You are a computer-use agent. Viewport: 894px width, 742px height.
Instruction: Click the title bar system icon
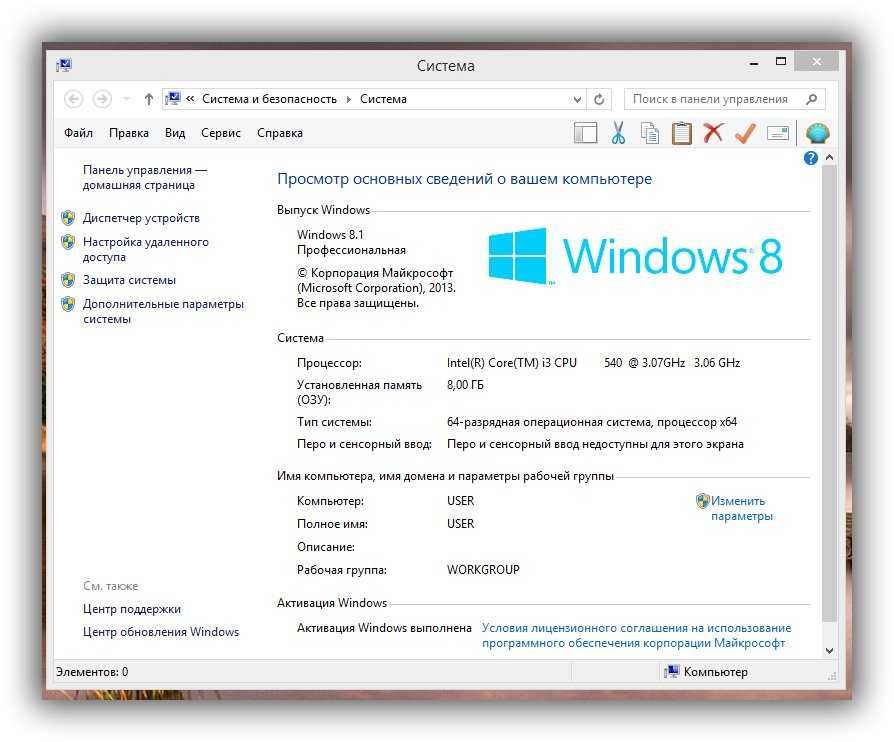point(64,65)
